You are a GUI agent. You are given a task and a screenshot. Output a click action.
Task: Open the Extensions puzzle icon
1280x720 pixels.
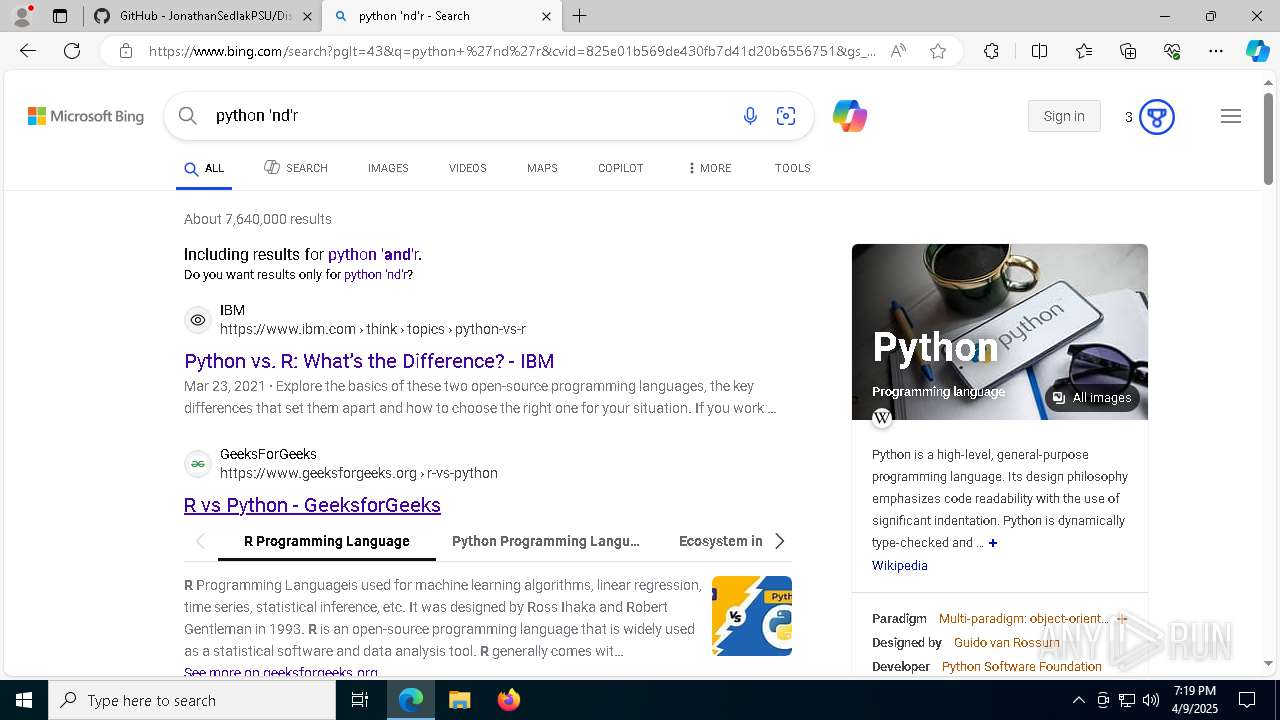[991, 51]
